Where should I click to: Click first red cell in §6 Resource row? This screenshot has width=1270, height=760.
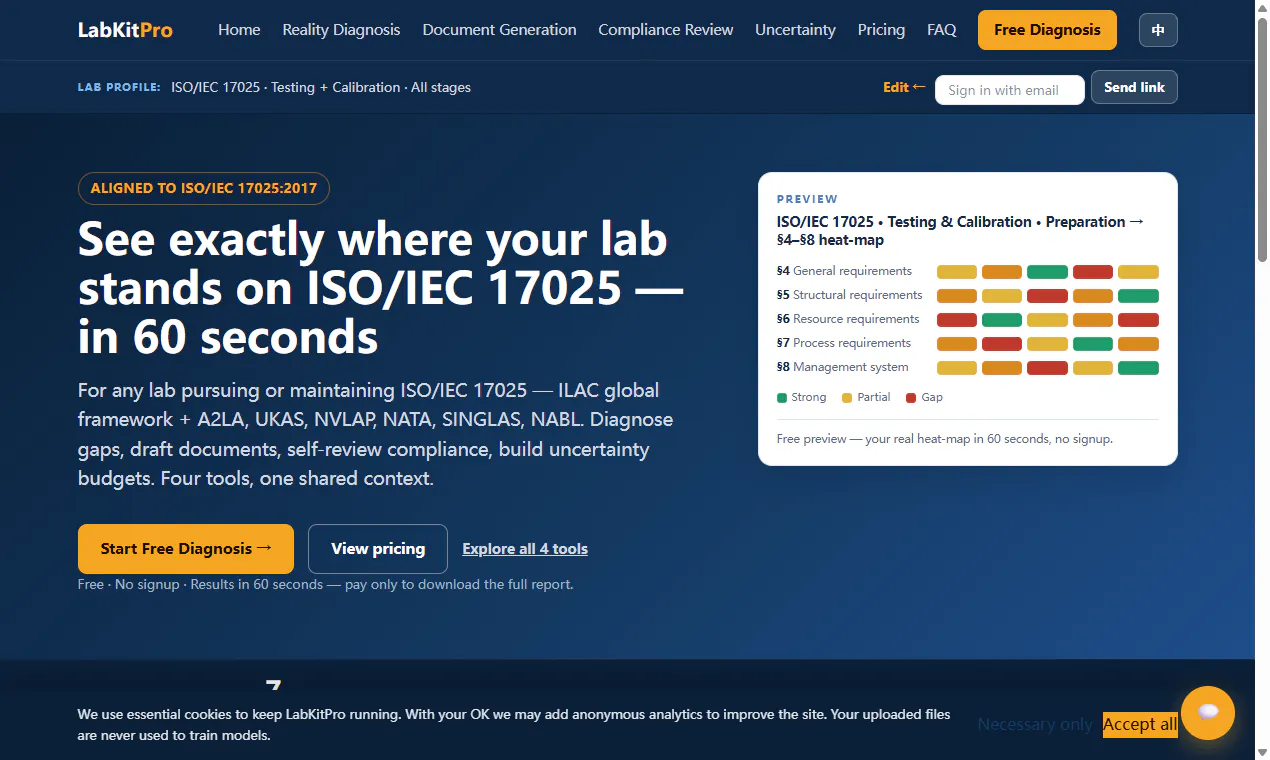956,320
